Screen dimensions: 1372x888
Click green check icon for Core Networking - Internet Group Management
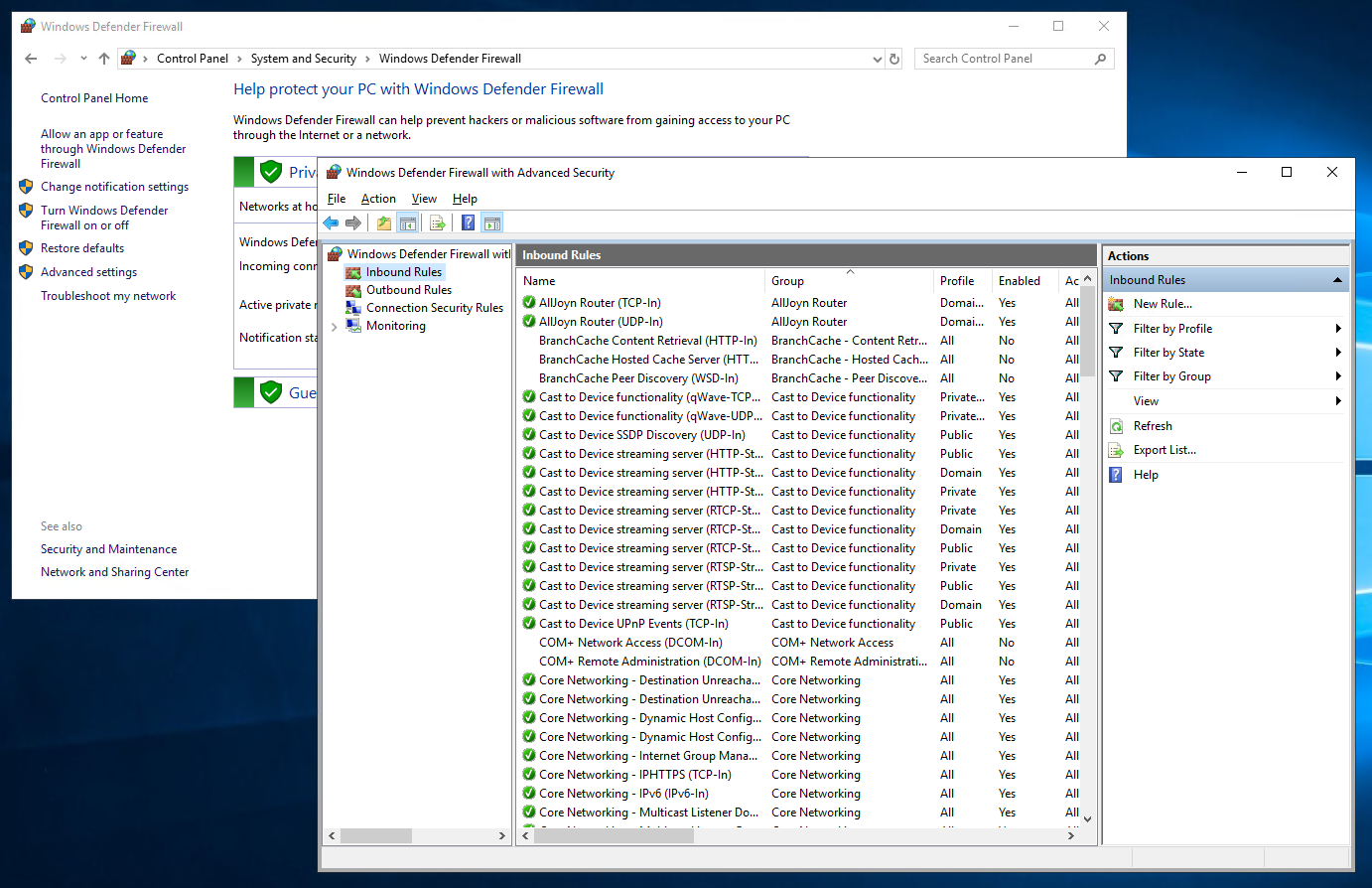click(x=529, y=756)
